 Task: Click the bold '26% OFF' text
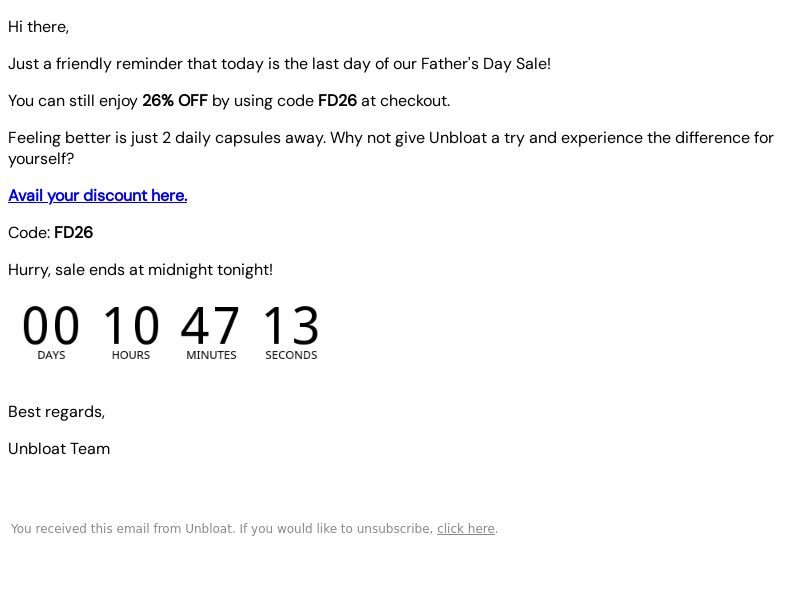175,101
